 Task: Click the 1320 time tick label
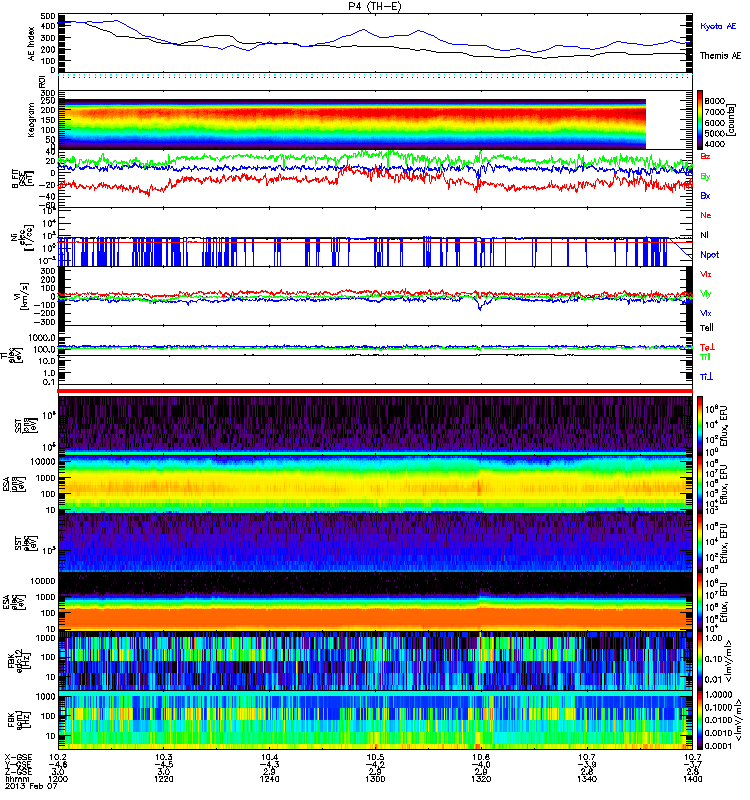[x=481, y=779]
